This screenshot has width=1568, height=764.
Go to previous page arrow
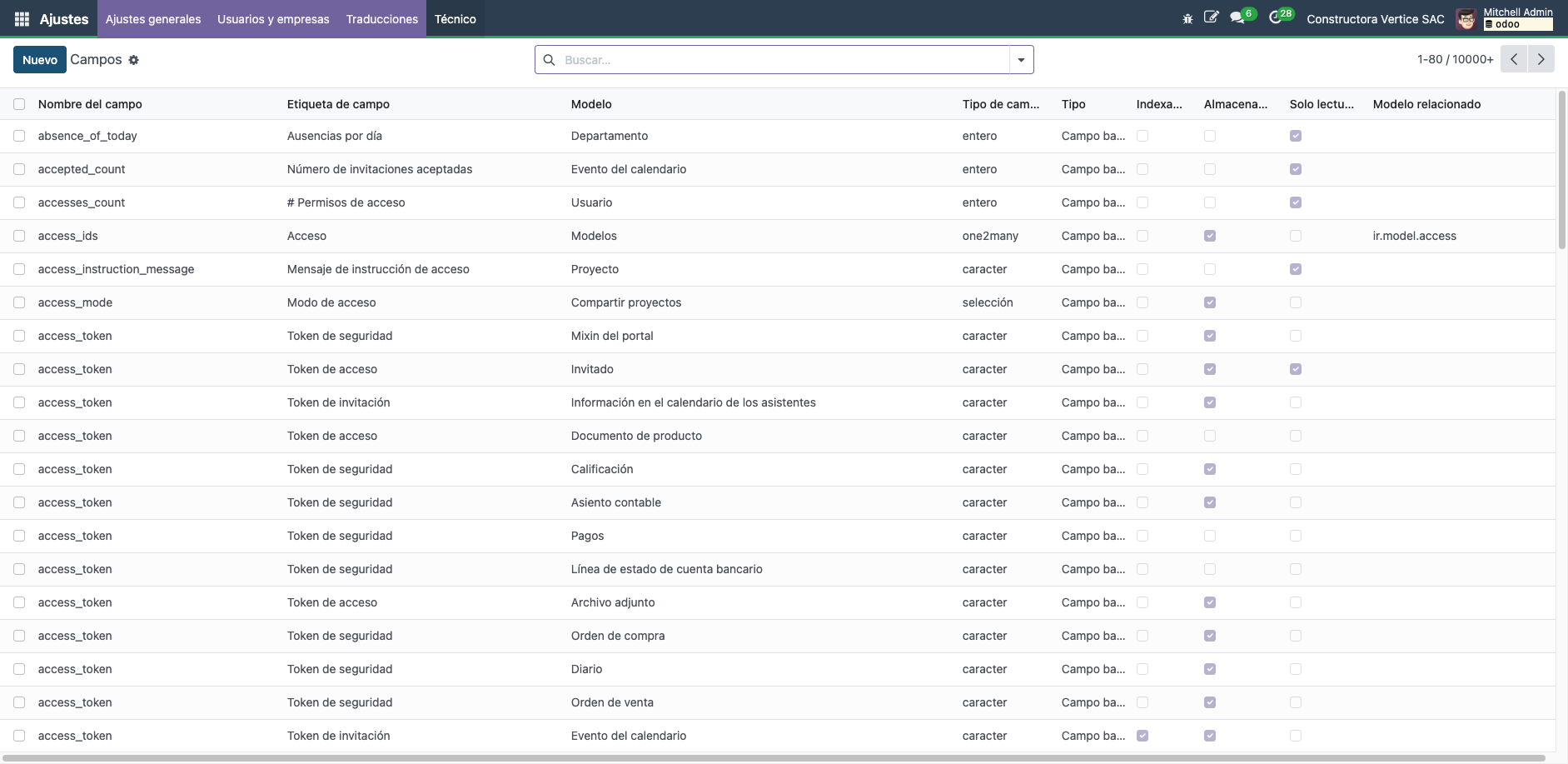1514,59
